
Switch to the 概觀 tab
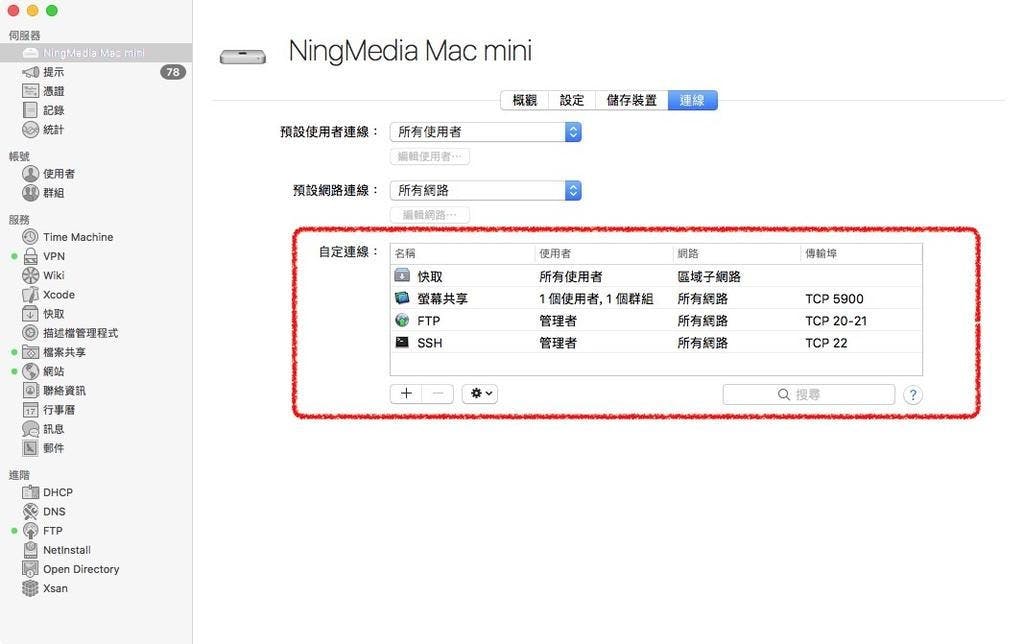(x=524, y=100)
